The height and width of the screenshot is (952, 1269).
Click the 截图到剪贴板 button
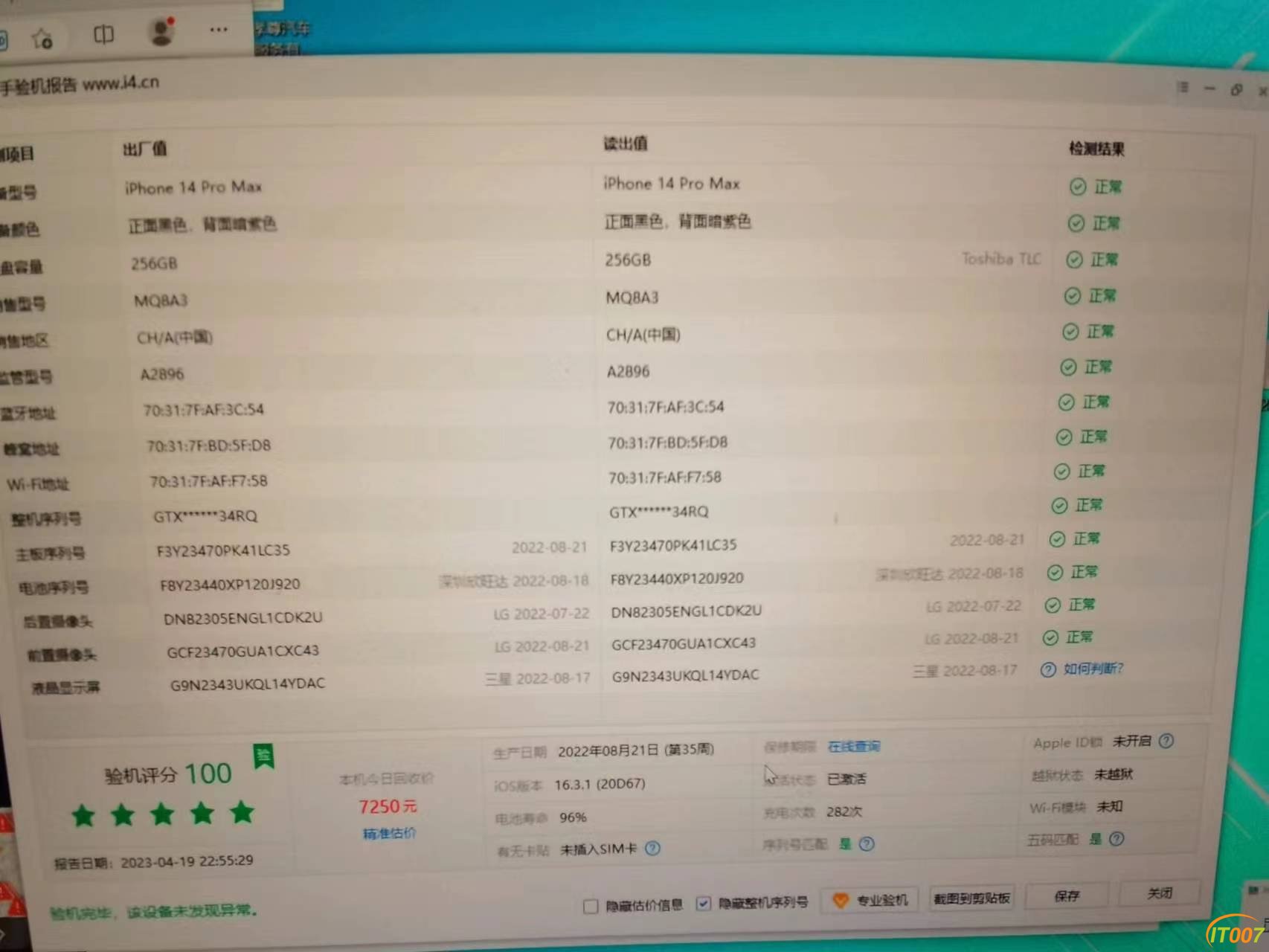tap(971, 898)
